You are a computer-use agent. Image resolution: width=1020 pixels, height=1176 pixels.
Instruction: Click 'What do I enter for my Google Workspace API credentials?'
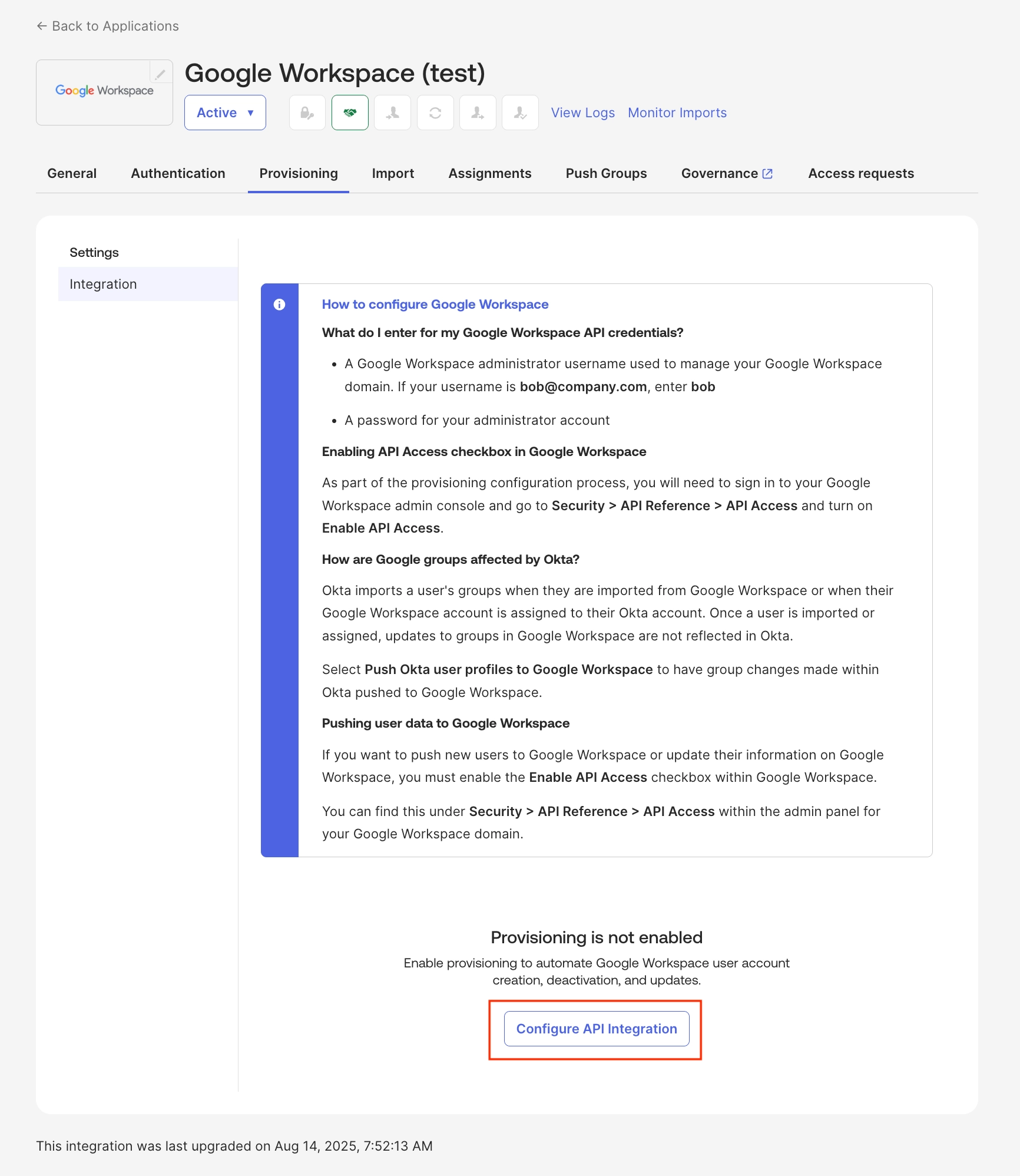pyautogui.click(x=503, y=333)
